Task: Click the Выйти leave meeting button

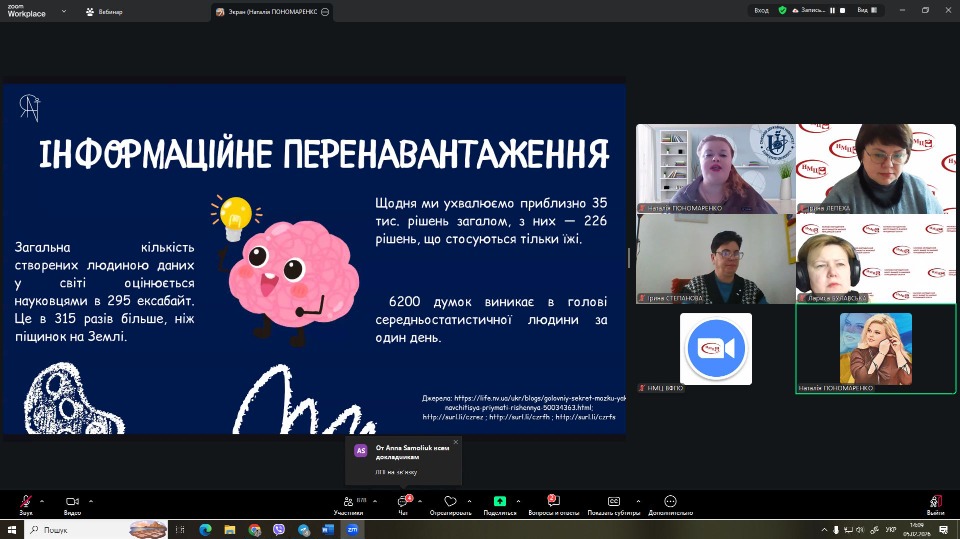Action: [935, 502]
